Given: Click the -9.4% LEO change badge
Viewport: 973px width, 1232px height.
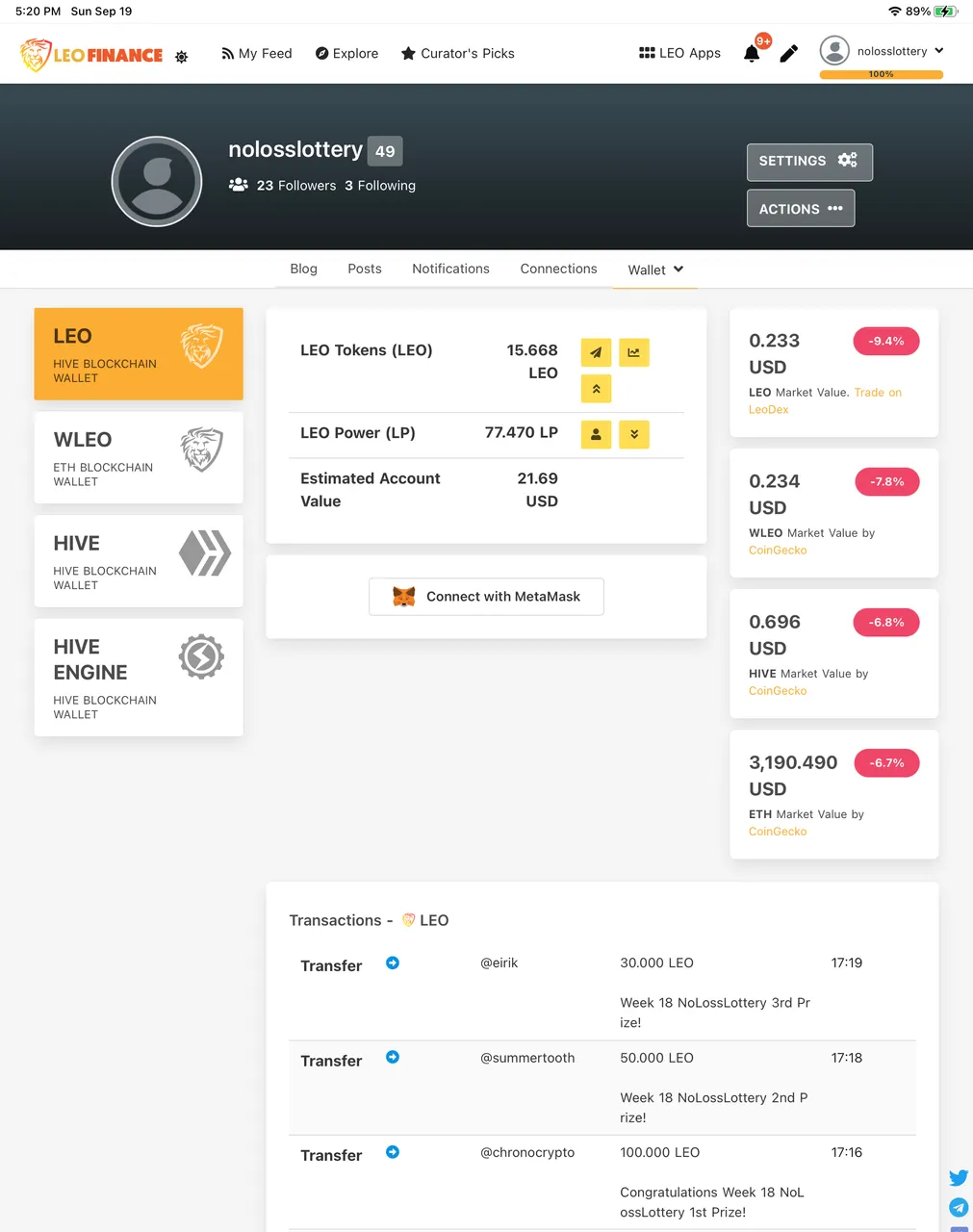Looking at the screenshot, I should click(886, 341).
